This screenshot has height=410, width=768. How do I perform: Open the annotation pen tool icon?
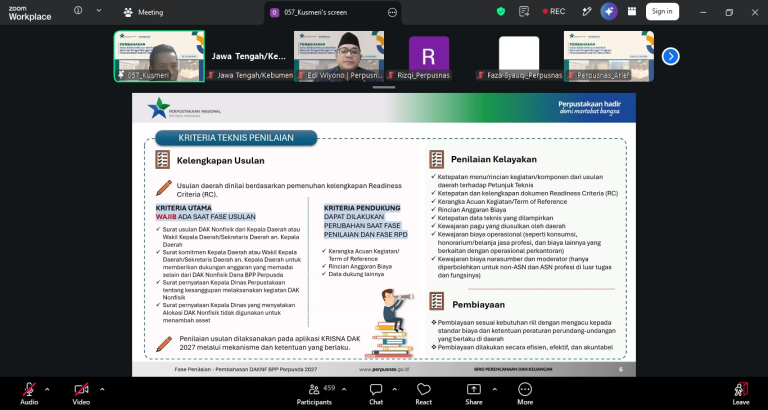[x=586, y=11]
